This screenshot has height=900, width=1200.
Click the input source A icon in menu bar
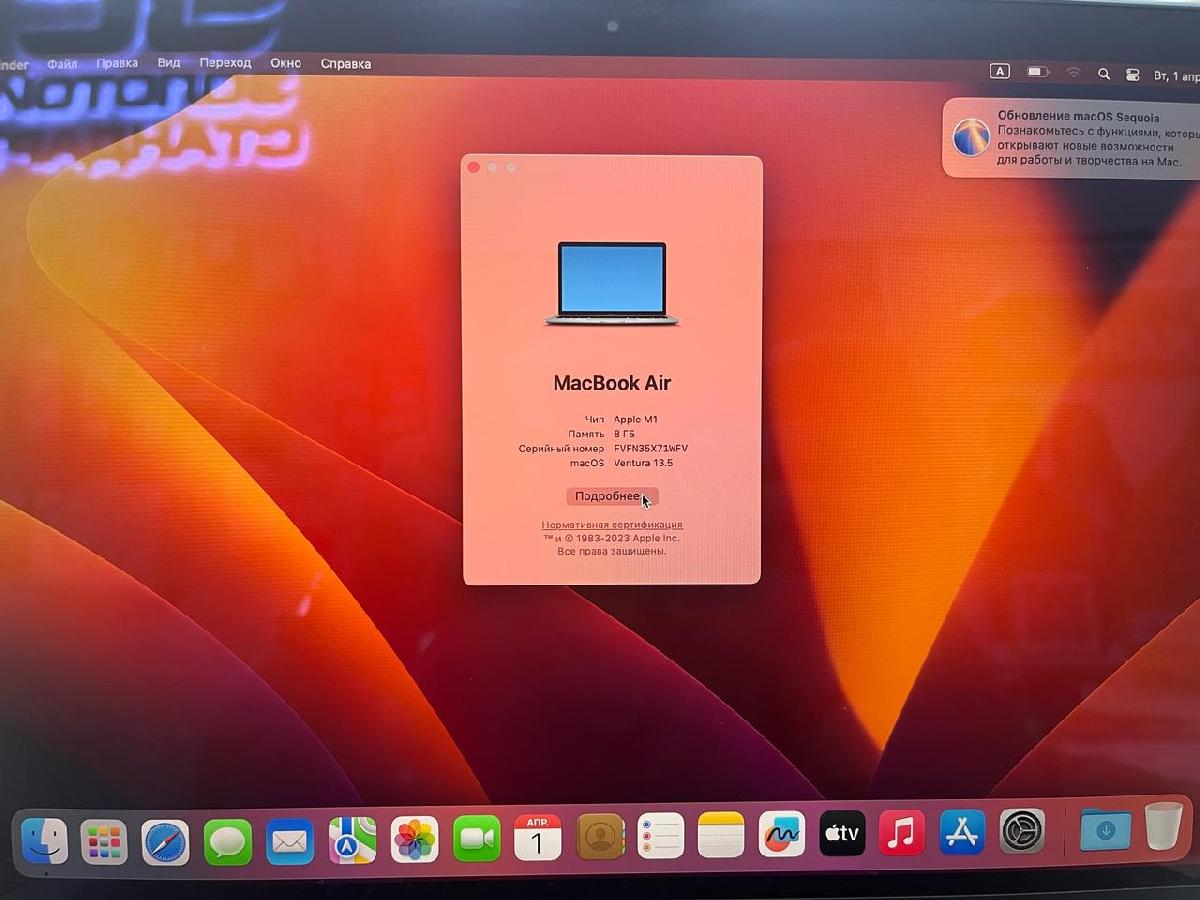pyautogui.click(x=1000, y=71)
